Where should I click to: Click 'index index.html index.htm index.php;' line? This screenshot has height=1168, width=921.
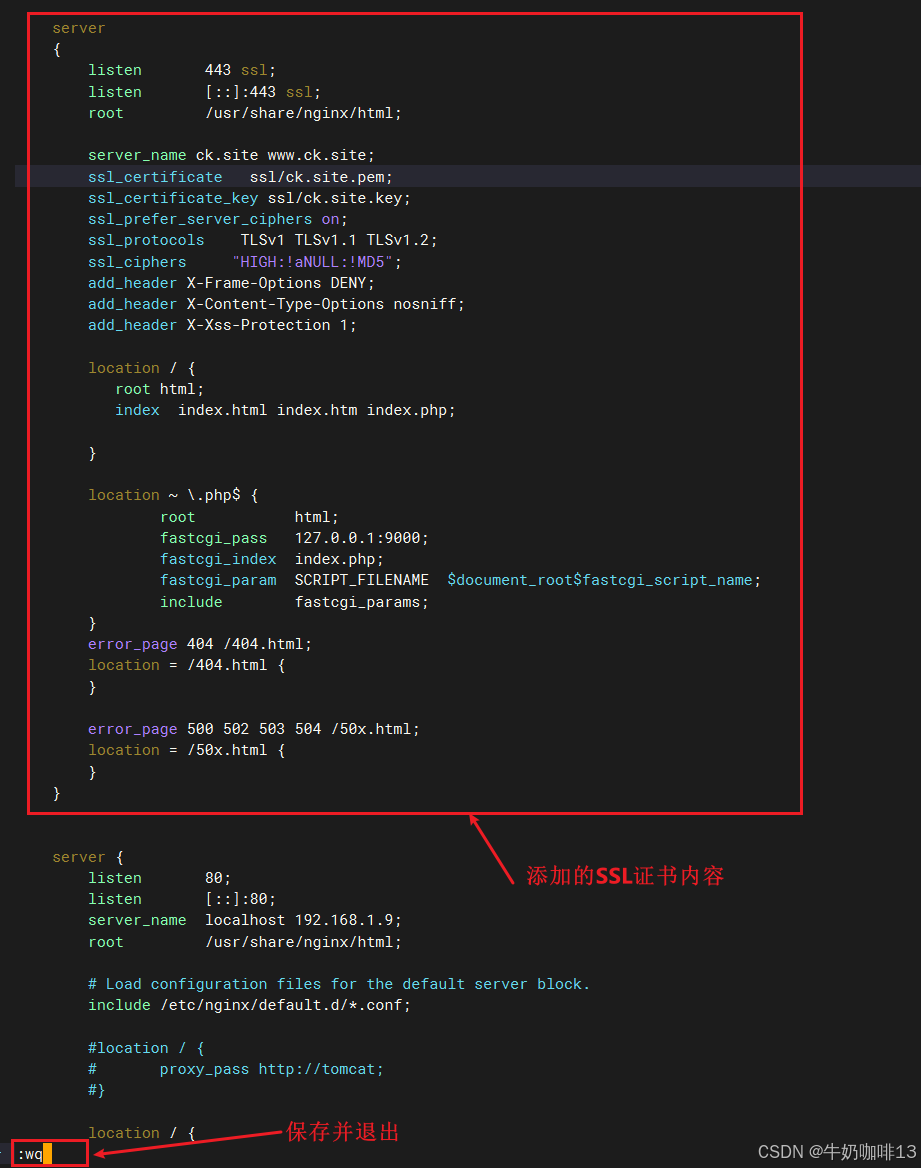[285, 410]
